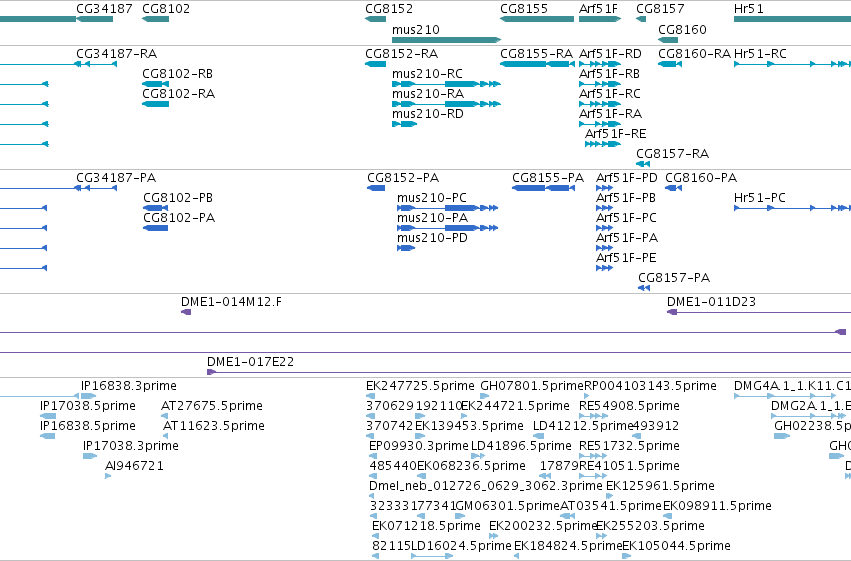
Task: Open BAC clone DME1-014M12.F label
Action: point(232,302)
